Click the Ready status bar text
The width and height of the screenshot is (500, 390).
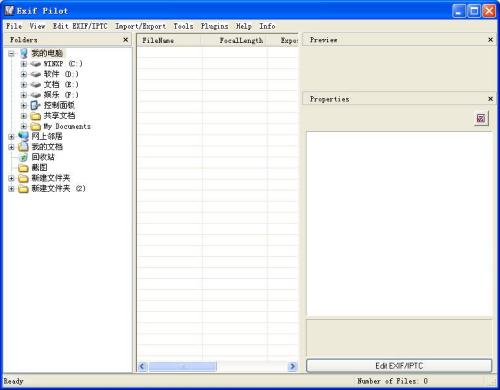click(x=13, y=381)
